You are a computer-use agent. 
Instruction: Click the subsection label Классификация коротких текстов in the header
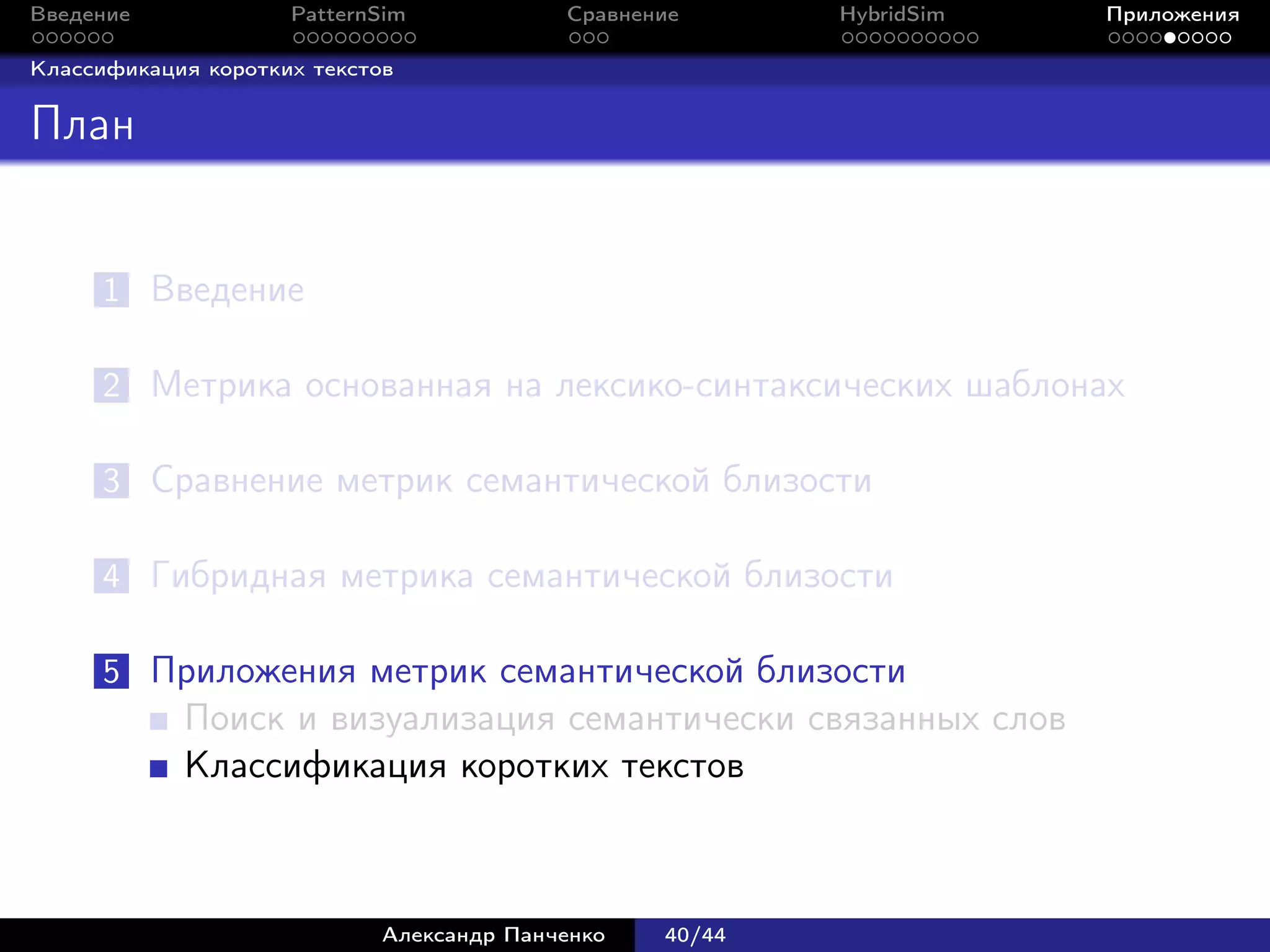click(x=211, y=69)
